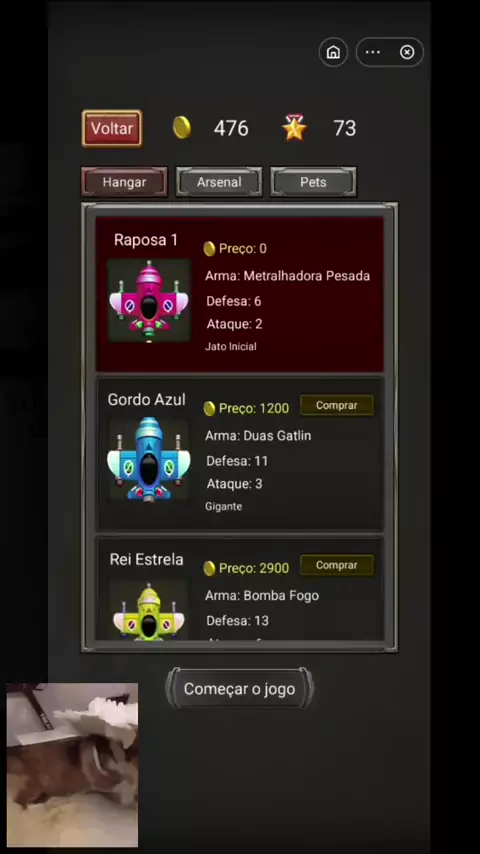This screenshot has width=480, height=854.
Task: Select the Raposa 1 highlighted card
Action: tap(240, 294)
